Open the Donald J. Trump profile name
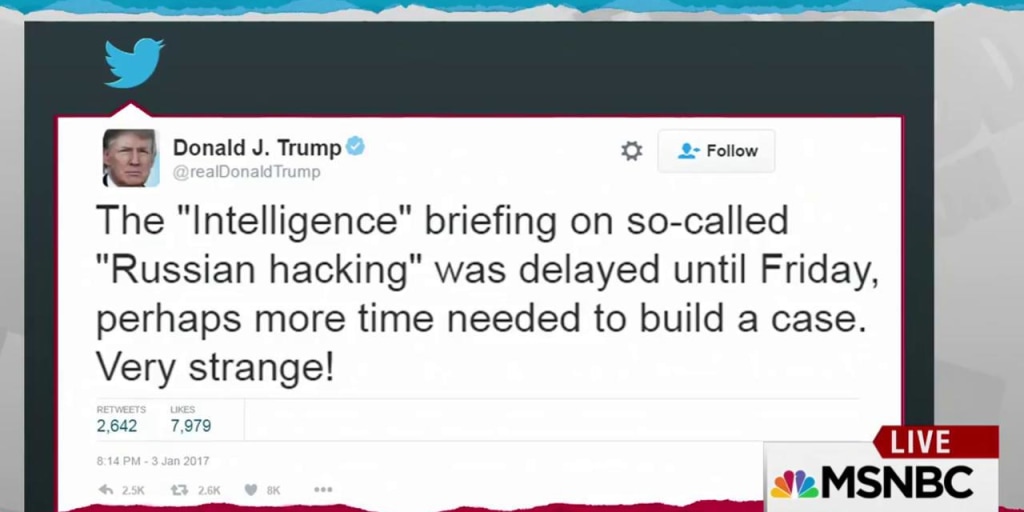Screen dimensions: 1024x512 click(x=257, y=147)
